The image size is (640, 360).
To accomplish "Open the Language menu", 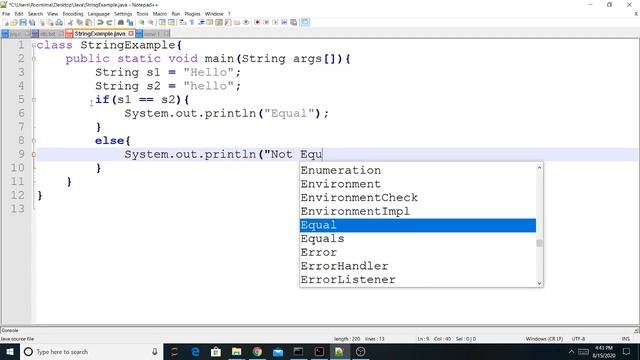I will 98,14.
